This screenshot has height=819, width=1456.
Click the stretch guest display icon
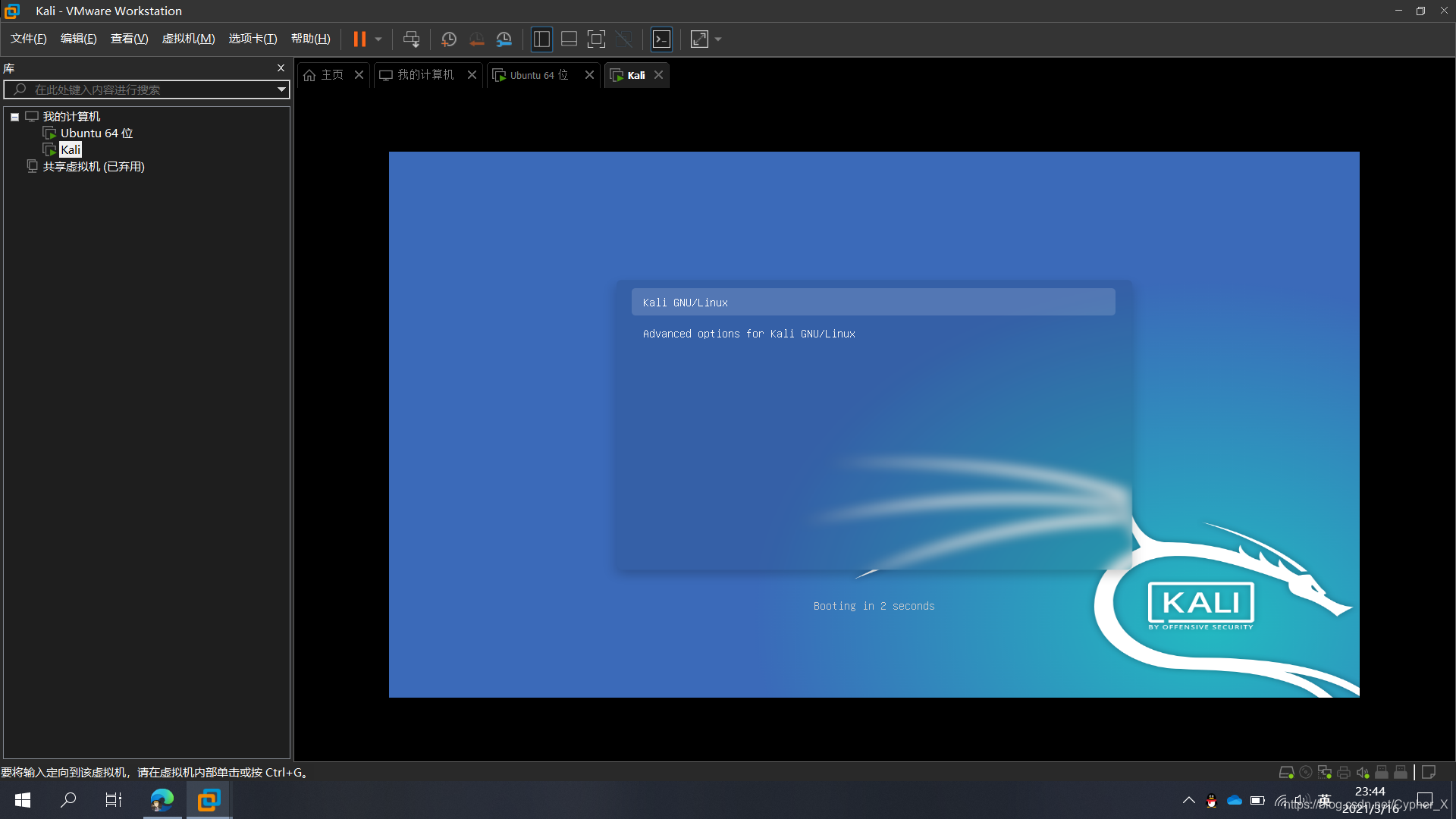(x=699, y=39)
